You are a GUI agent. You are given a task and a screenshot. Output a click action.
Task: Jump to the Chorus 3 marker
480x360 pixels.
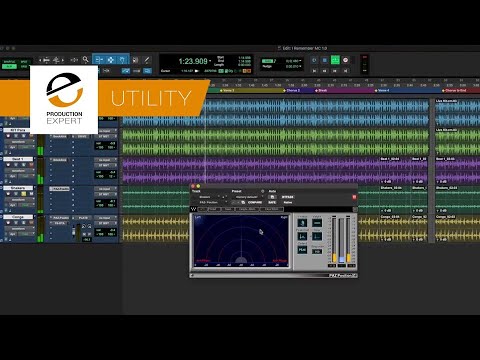tap(292, 90)
